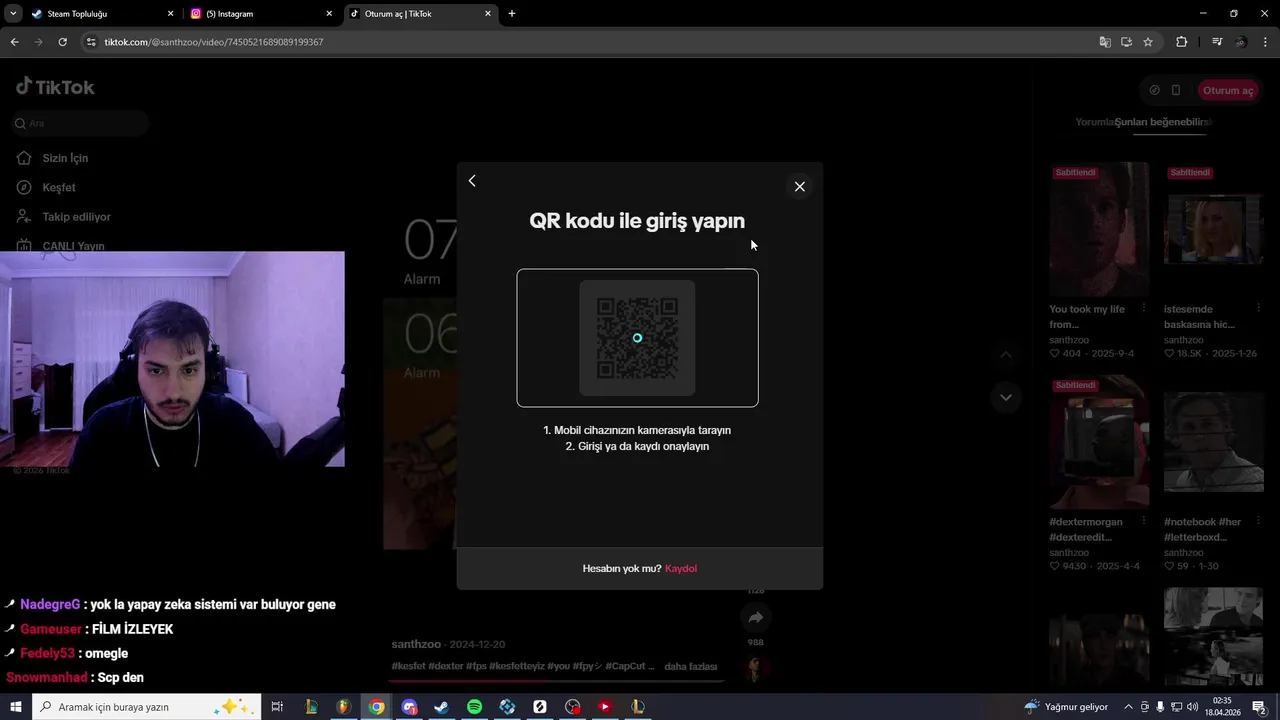Viewport: 1280px width, 720px height.
Task: Open the Kaydol sign-up link
Action: pyautogui.click(x=681, y=568)
